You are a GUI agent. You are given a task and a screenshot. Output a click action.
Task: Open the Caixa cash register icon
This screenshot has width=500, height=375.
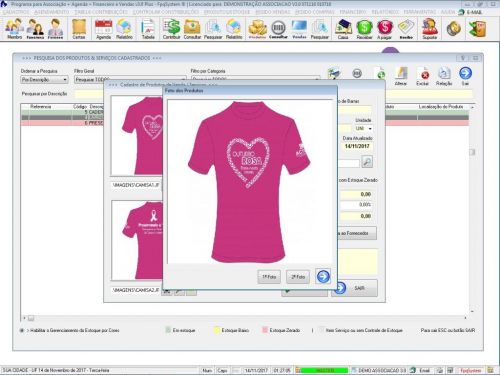tap(343, 29)
